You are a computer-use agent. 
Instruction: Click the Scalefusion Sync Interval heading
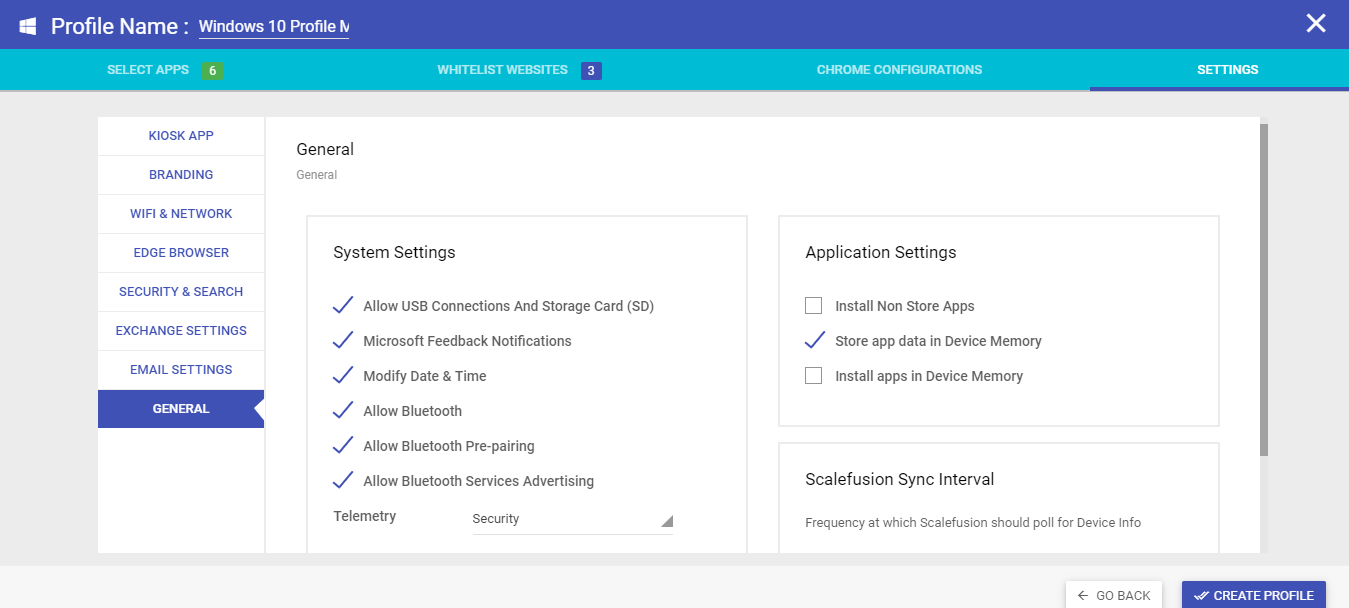[900, 480]
